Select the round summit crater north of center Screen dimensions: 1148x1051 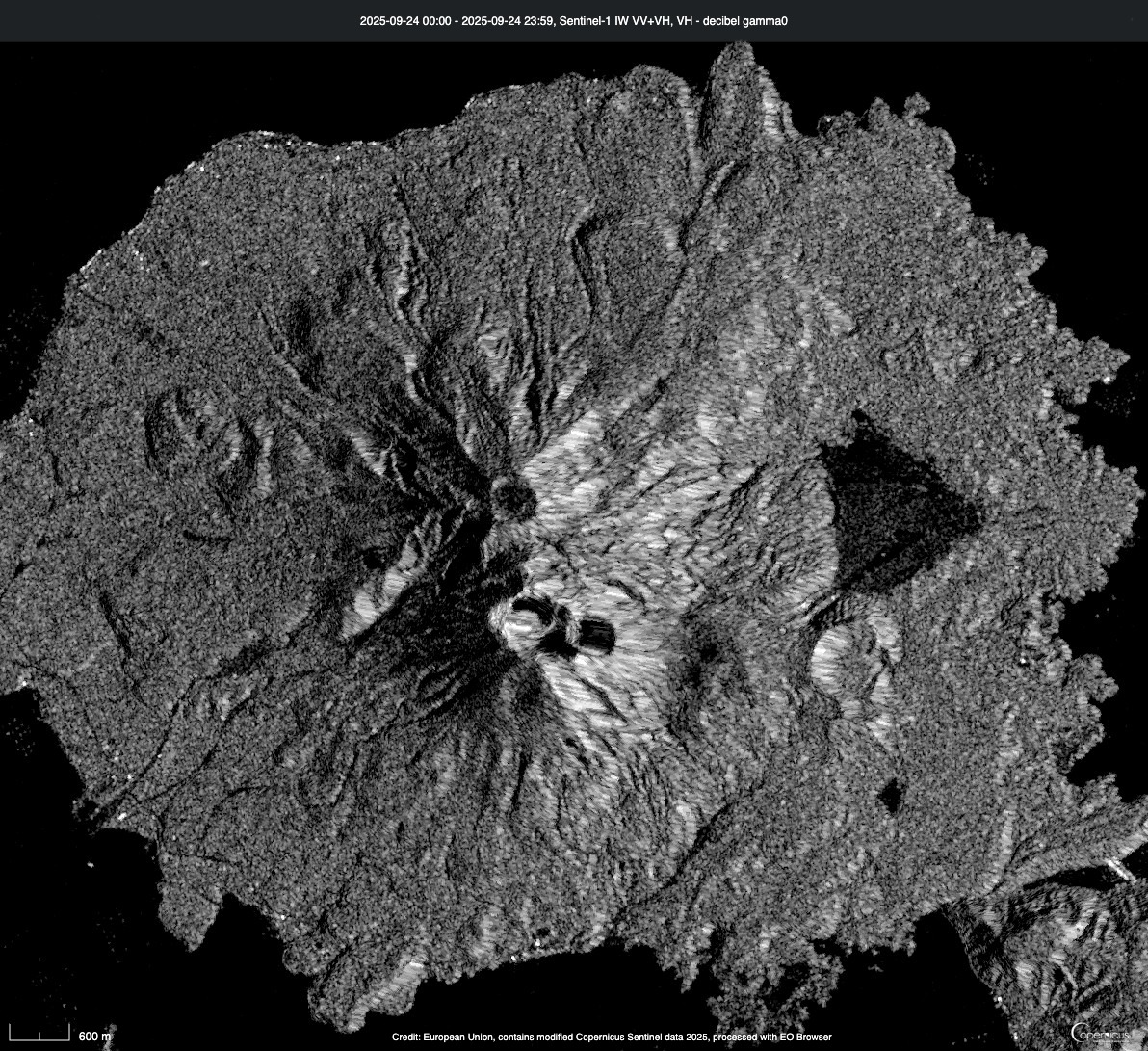click(x=512, y=497)
